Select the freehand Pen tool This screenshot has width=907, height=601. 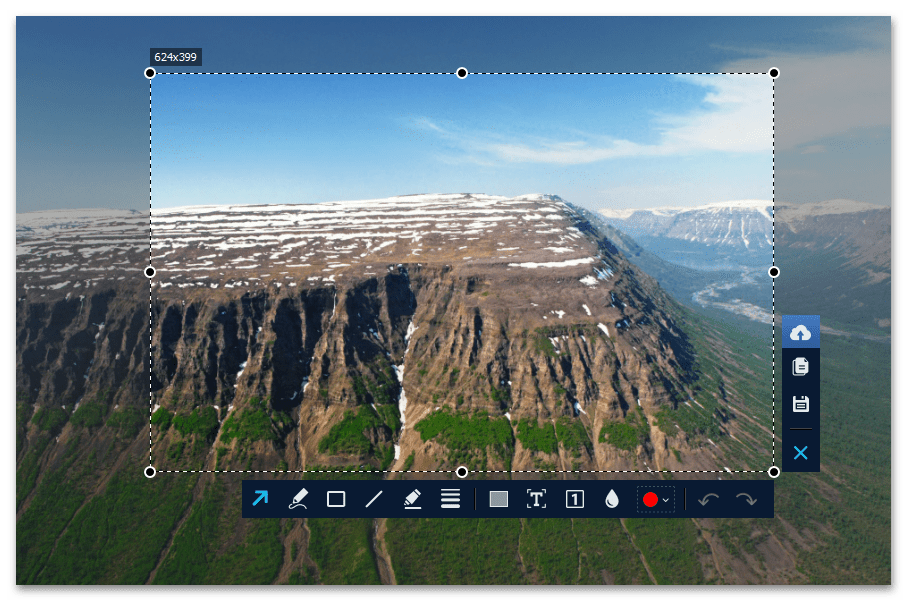[x=298, y=499]
